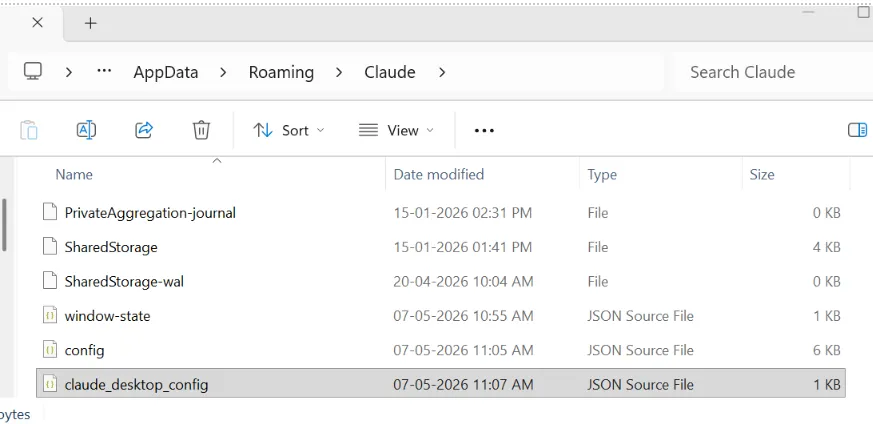
Task: Open the View dropdown menu
Action: click(x=396, y=130)
